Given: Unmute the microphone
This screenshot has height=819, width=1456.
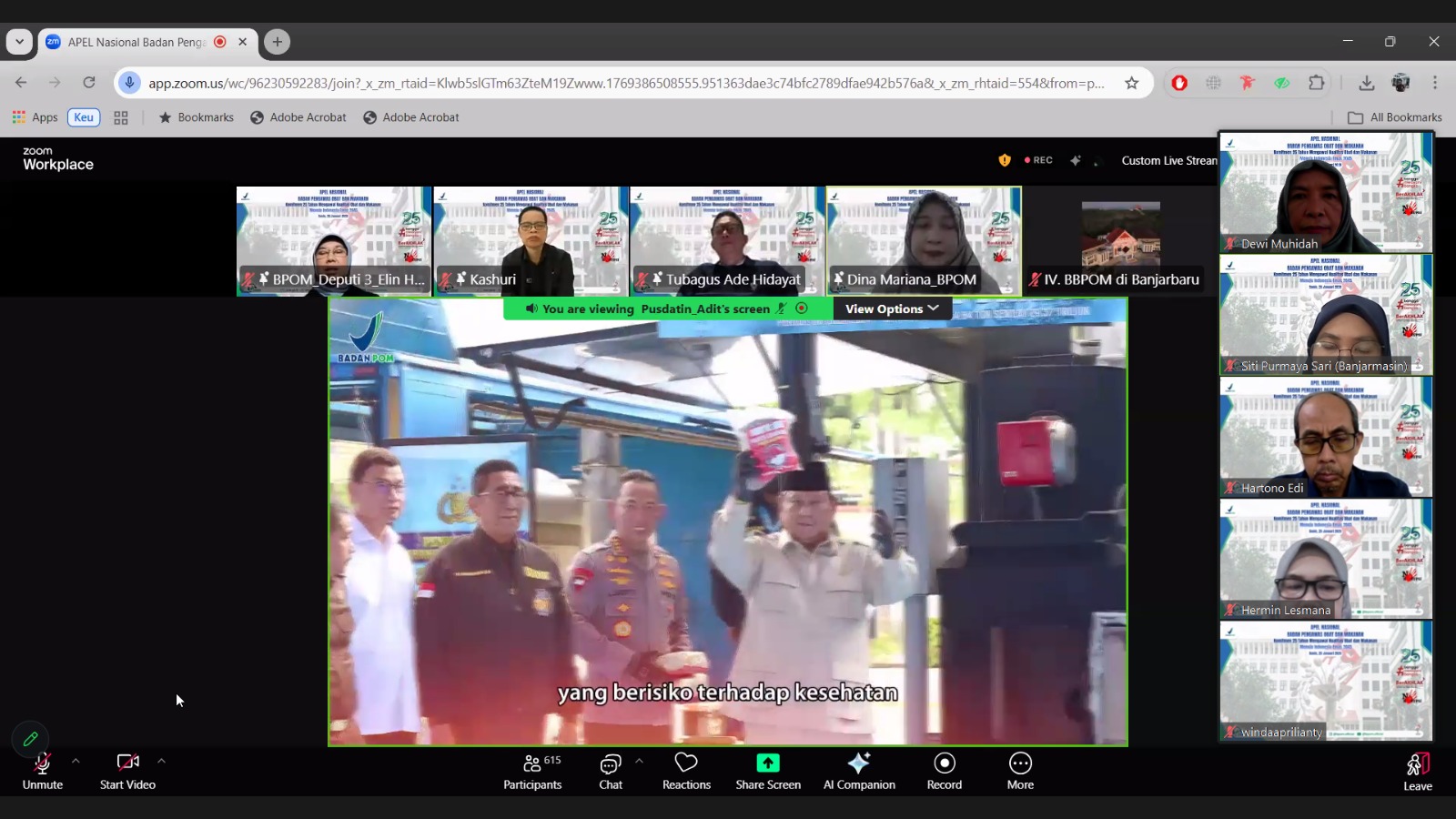Looking at the screenshot, I should [x=43, y=770].
